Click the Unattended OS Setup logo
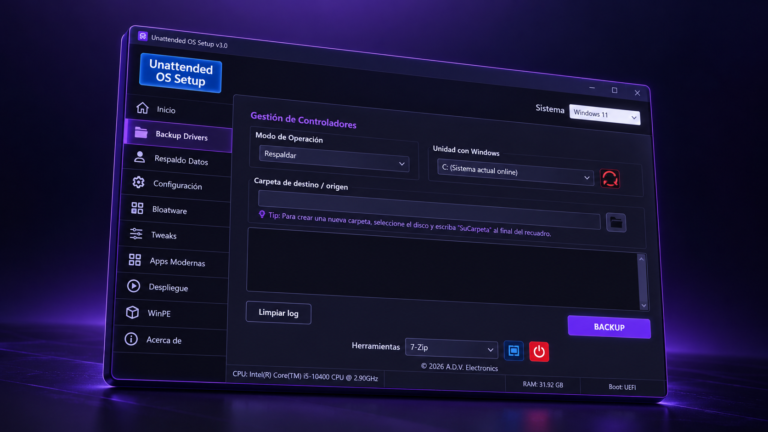This screenshot has width=768, height=432. (x=180, y=72)
